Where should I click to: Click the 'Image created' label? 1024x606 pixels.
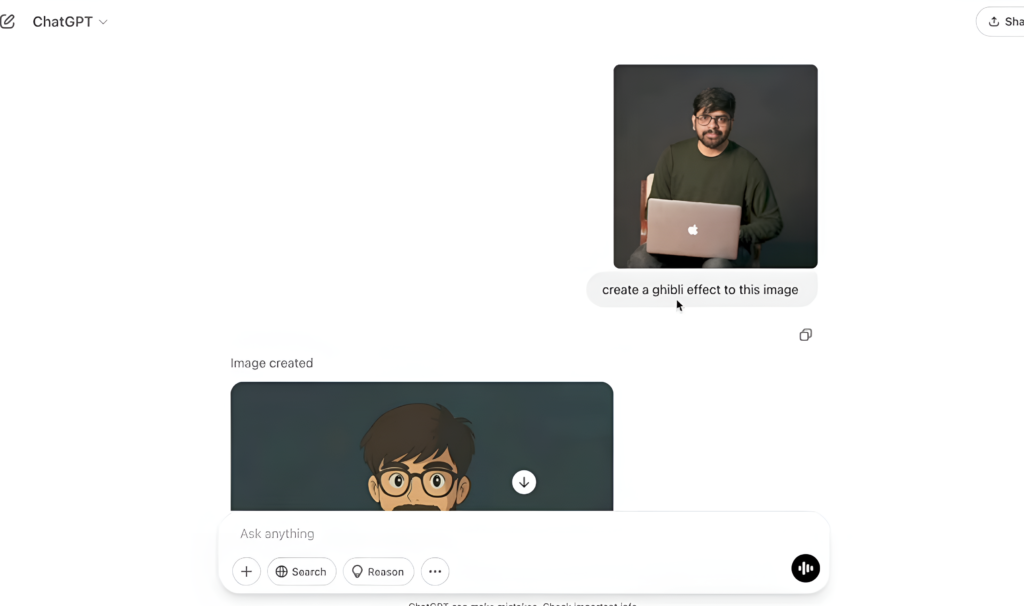pos(272,363)
